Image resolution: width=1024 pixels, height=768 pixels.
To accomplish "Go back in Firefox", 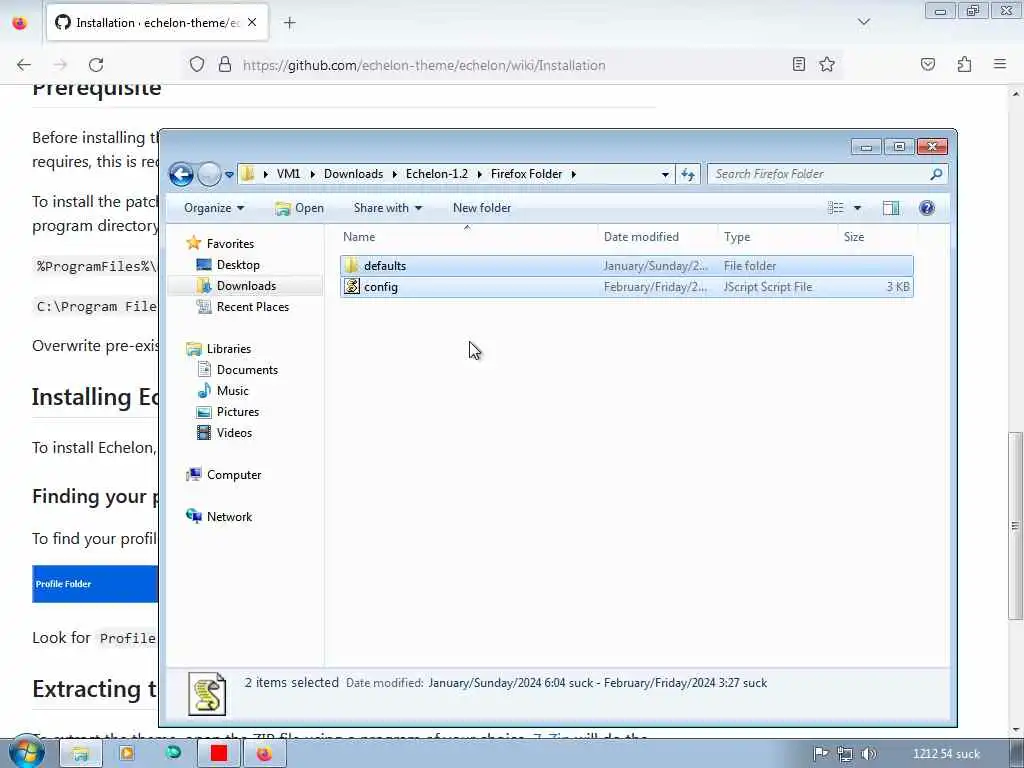I will tap(24, 65).
